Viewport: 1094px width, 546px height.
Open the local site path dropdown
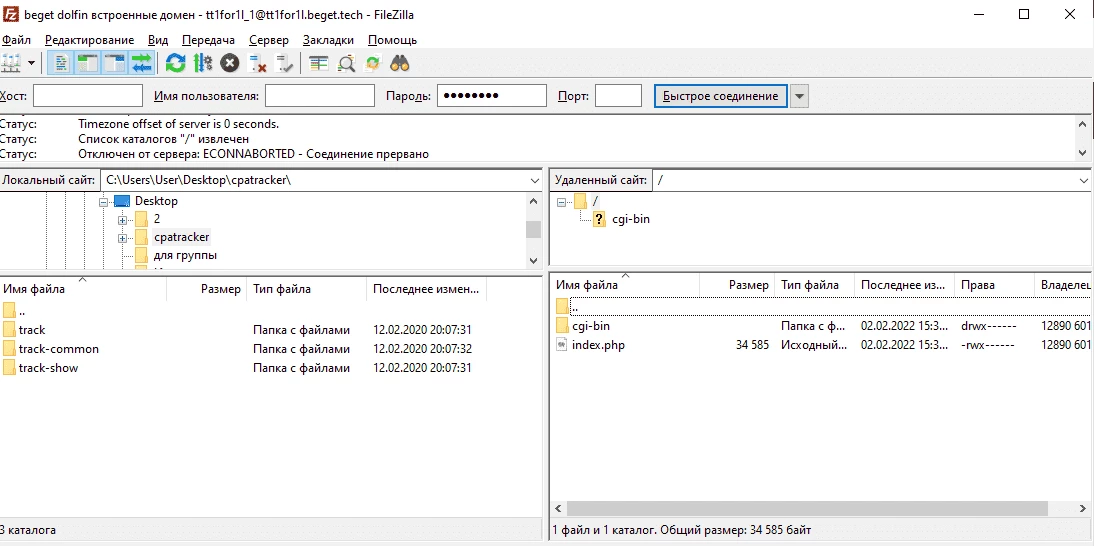[x=534, y=180]
